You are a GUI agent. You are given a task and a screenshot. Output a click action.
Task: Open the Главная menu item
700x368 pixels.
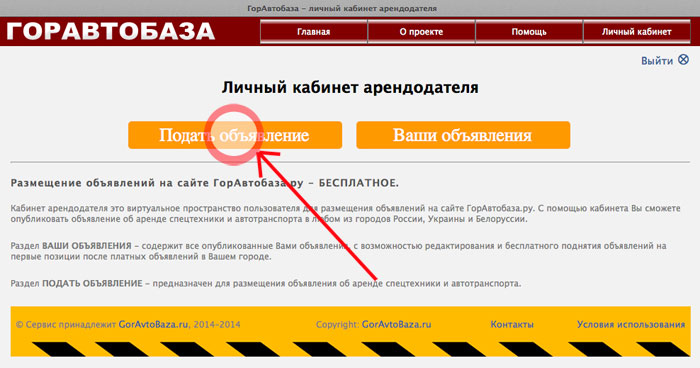[x=314, y=32]
